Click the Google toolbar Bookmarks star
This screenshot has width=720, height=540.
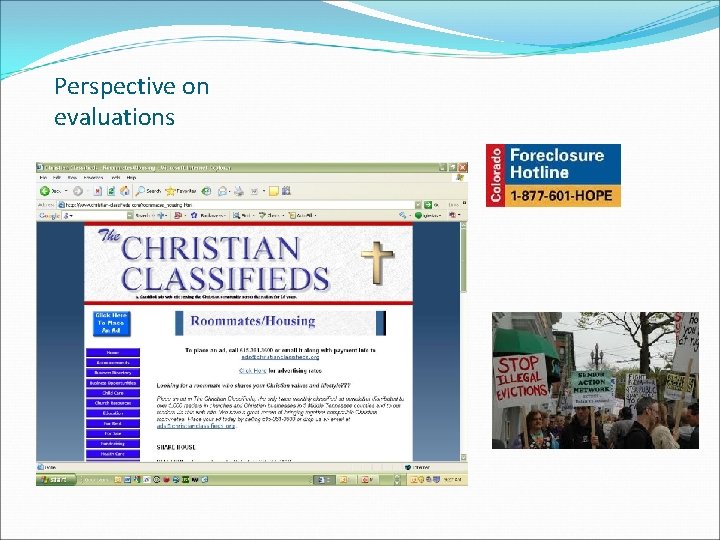[x=194, y=215]
